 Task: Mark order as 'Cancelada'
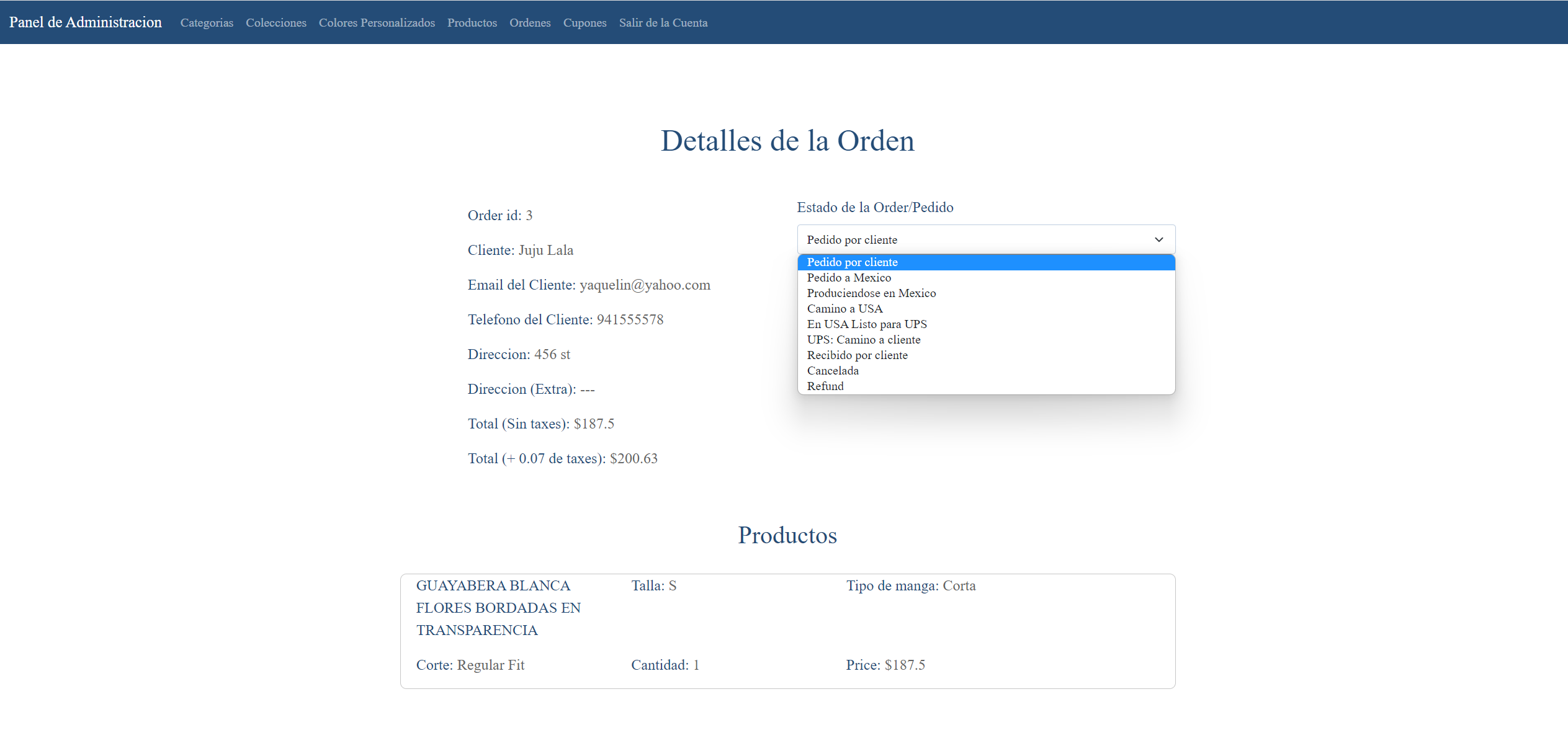coord(833,371)
